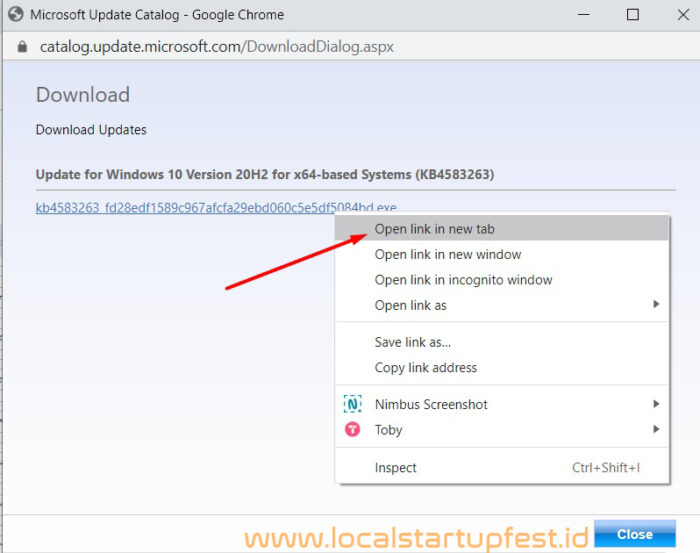Close the Chrome window with X

pyautogui.click(x=683, y=14)
